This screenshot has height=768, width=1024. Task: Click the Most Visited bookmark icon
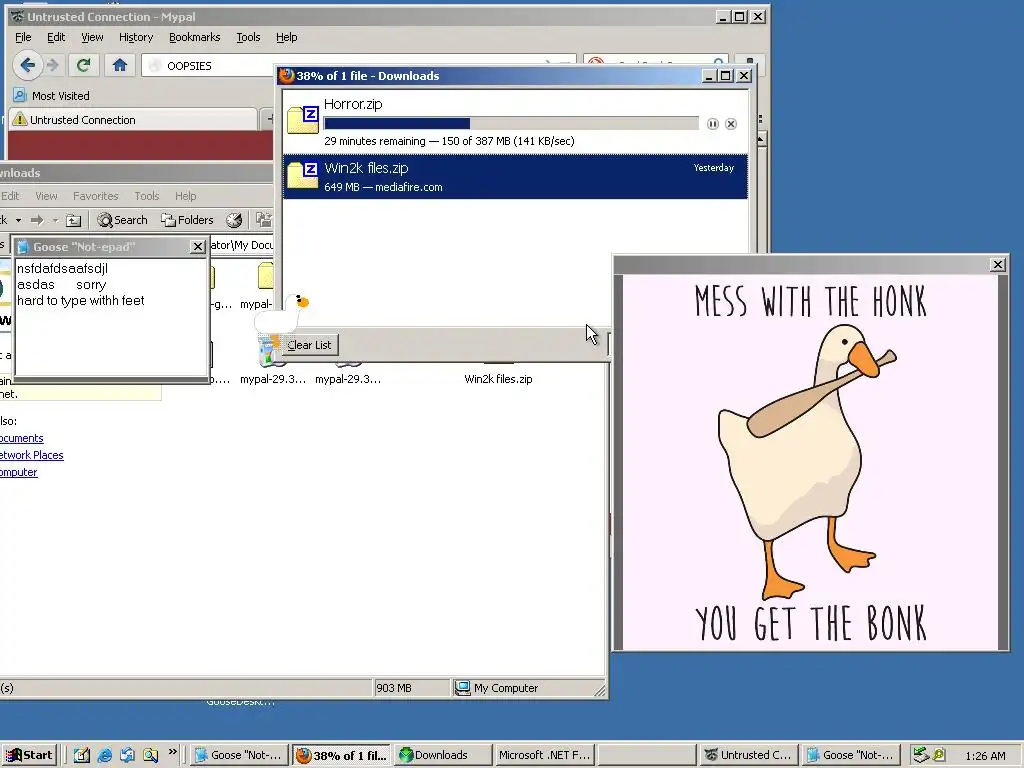[x=20, y=95]
